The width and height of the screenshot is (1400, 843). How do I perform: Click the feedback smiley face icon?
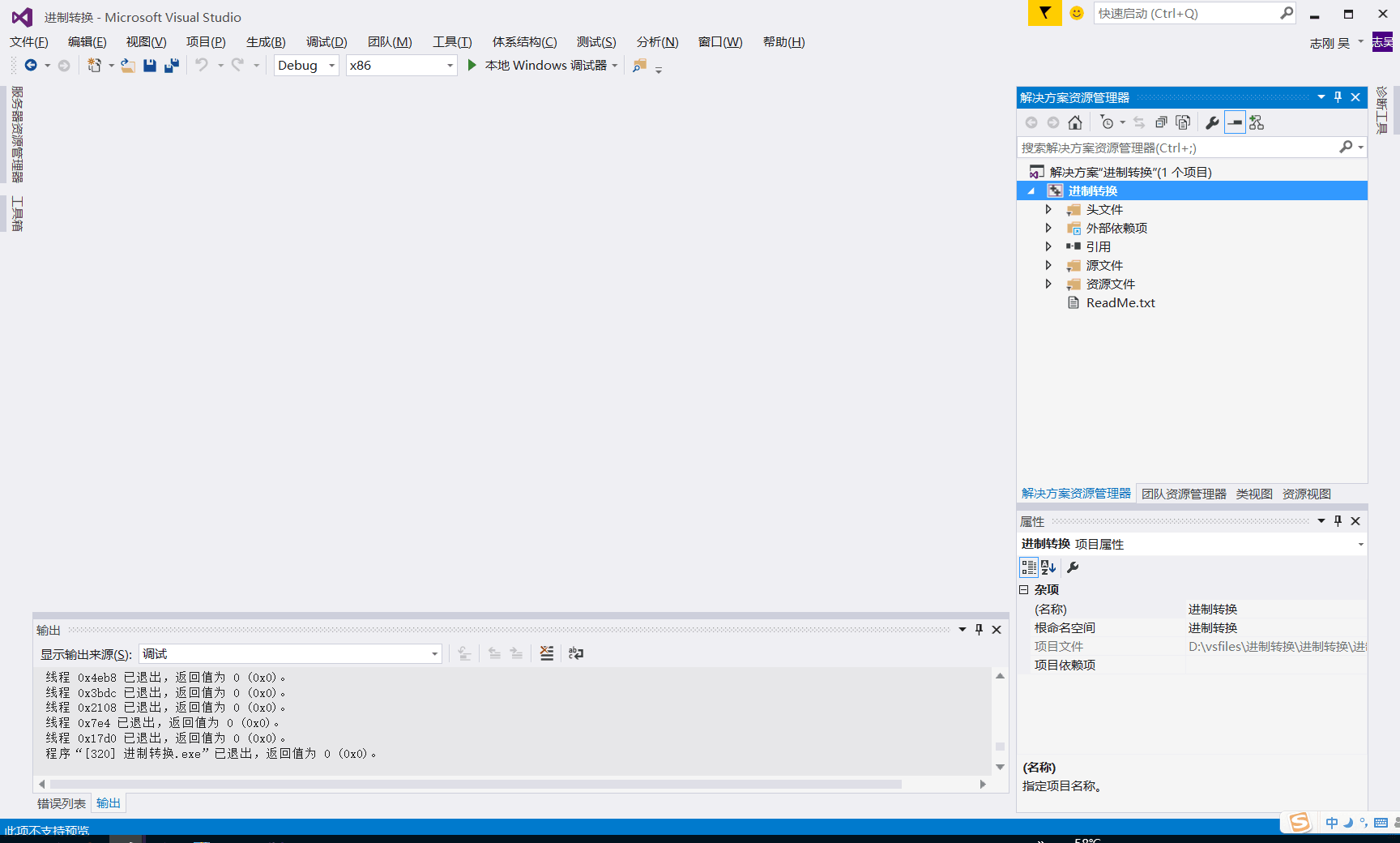(x=1077, y=13)
